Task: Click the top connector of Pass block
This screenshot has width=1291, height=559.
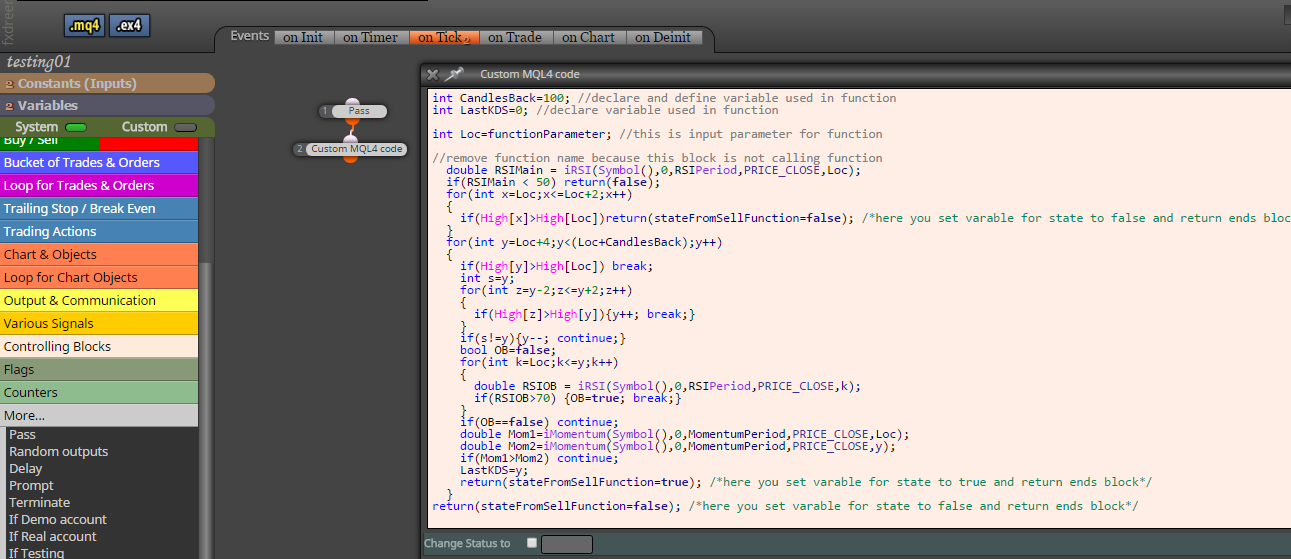Action: [x=352, y=101]
